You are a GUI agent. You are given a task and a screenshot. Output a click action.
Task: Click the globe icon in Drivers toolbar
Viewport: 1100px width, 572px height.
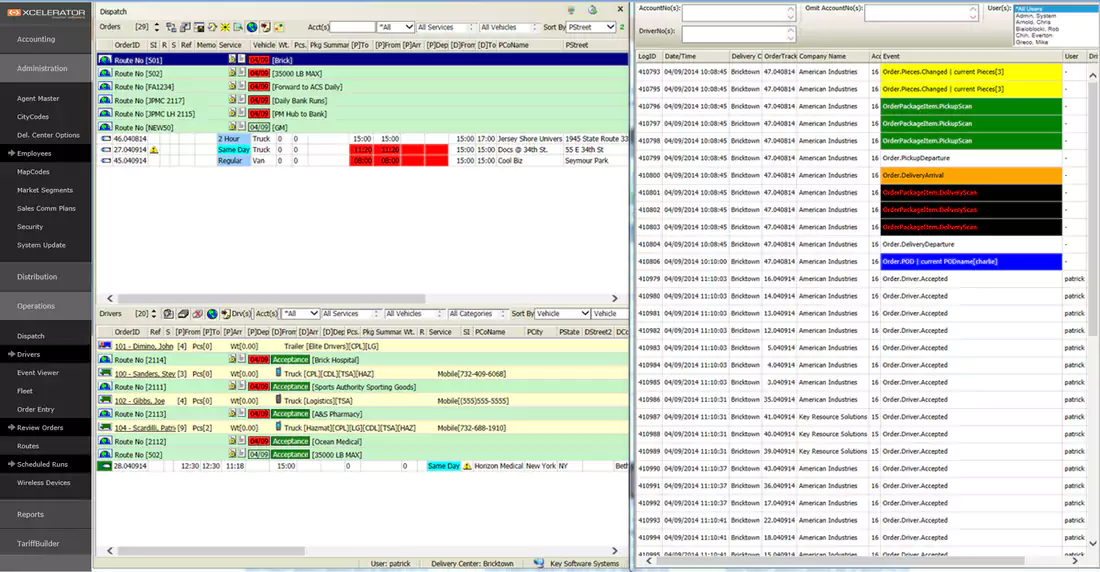(x=212, y=314)
